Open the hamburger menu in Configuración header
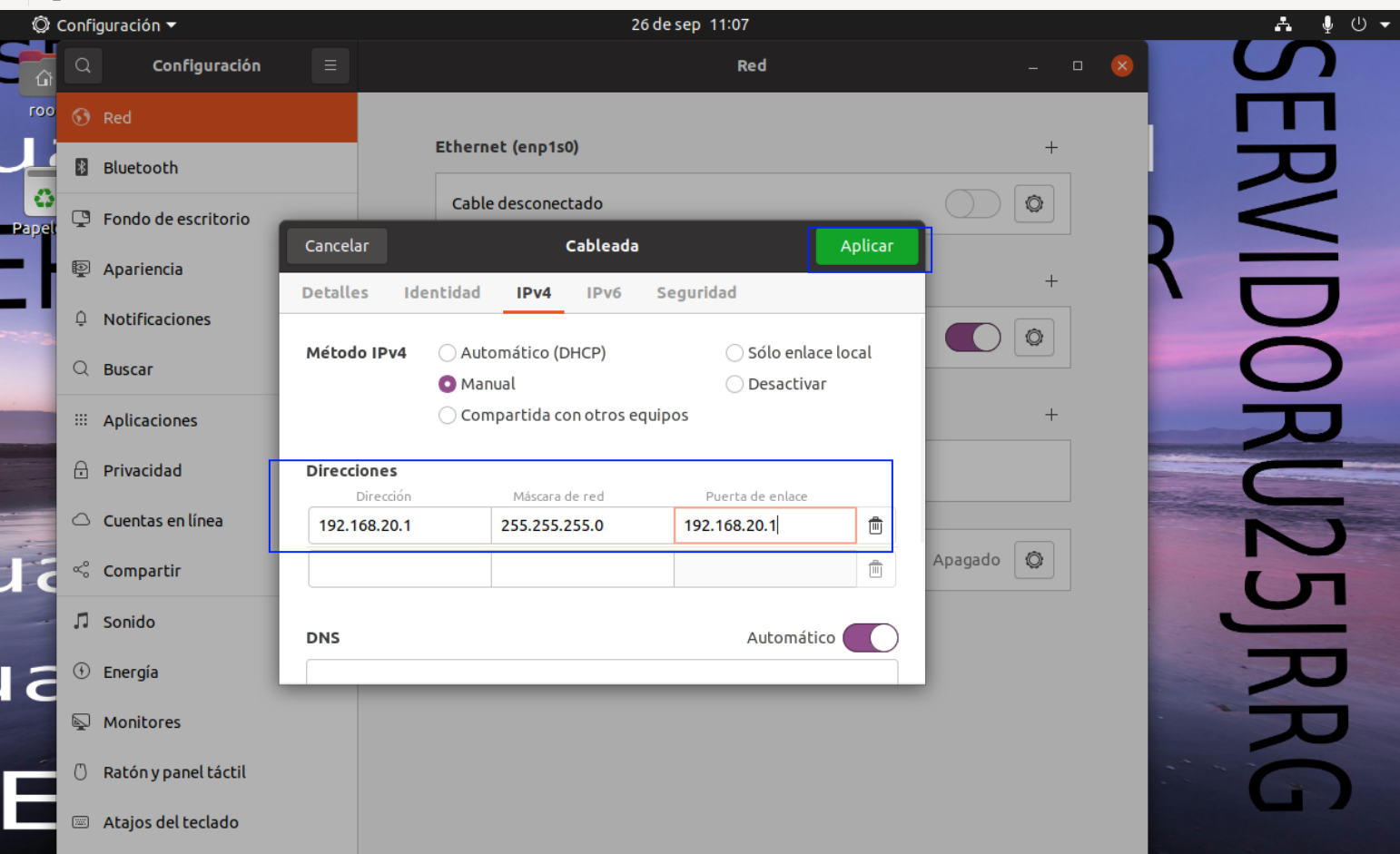The height and width of the screenshot is (854, 1400). pyautogui.click(x=330, y=65)
